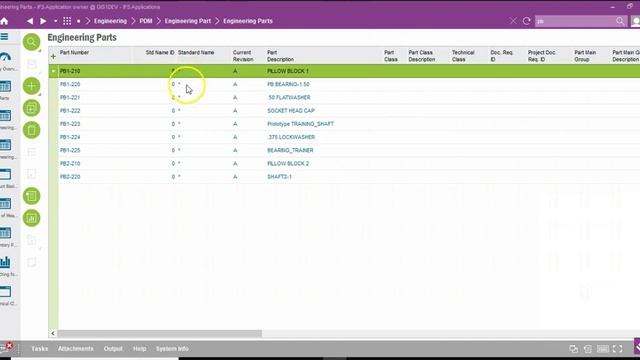
Task: Click the red error notification icon
Action: 9,346
